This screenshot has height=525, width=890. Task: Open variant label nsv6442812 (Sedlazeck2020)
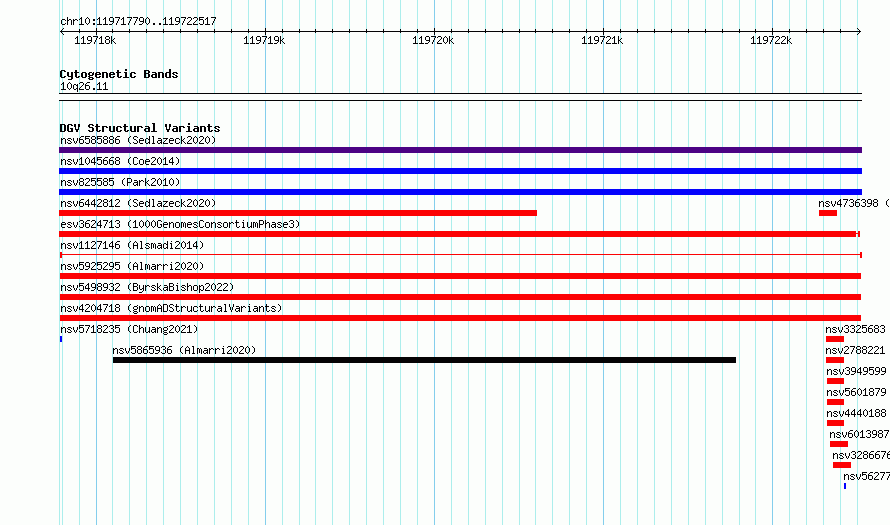[x=138, y=203]
